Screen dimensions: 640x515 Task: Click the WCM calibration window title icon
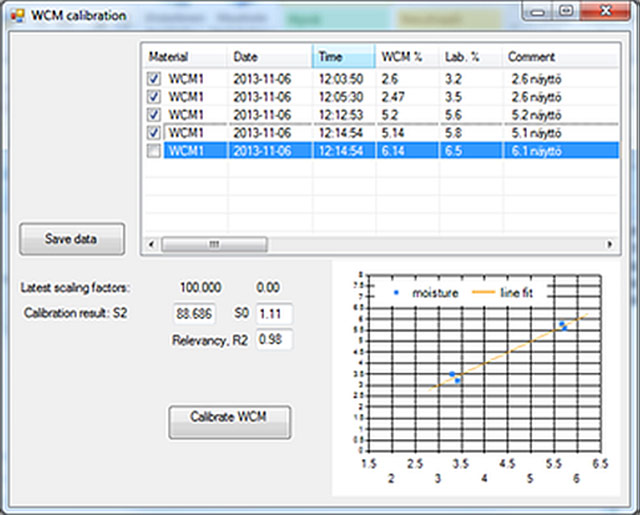[16, 16]
